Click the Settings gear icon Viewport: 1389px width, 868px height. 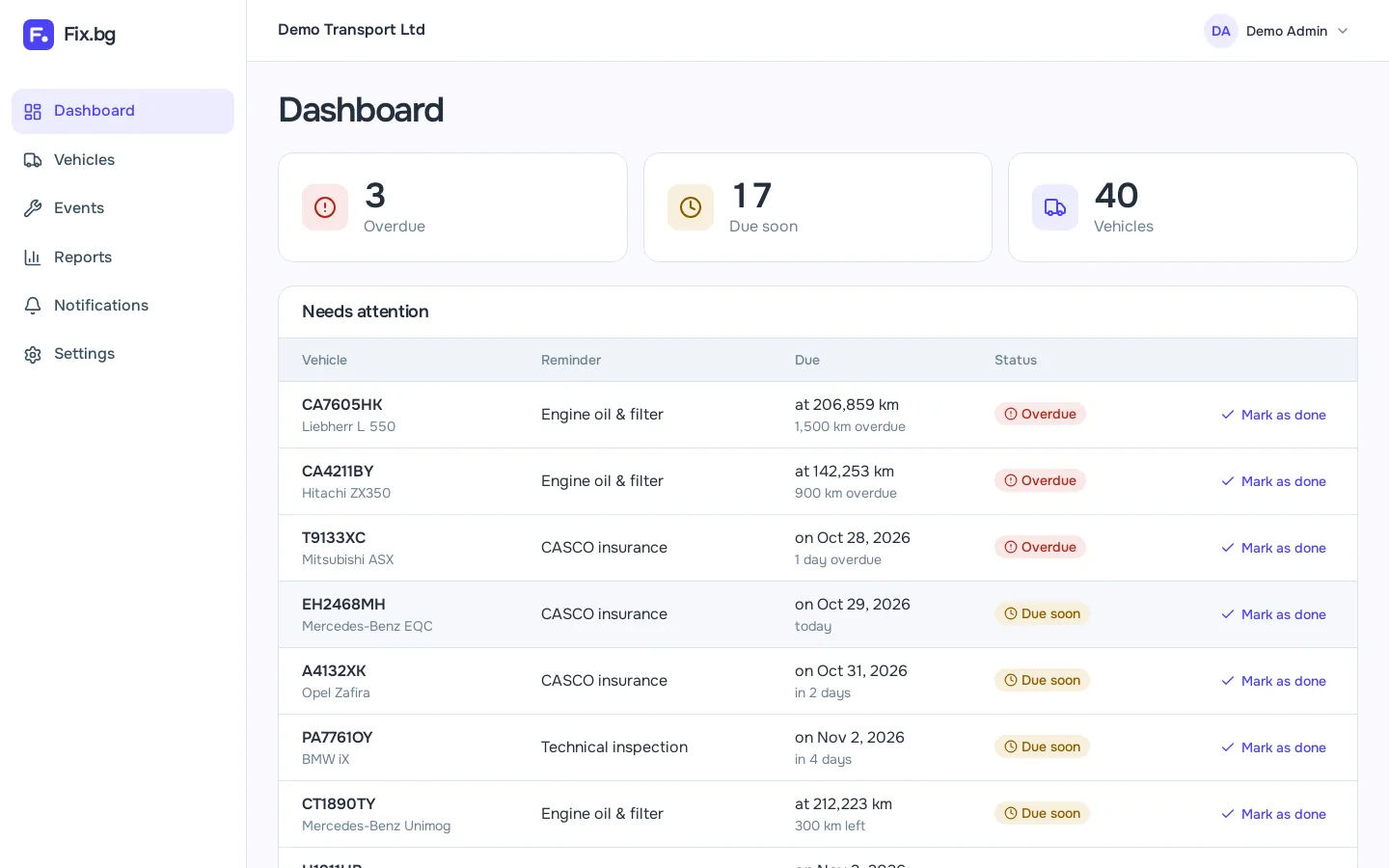click(33, 354)
